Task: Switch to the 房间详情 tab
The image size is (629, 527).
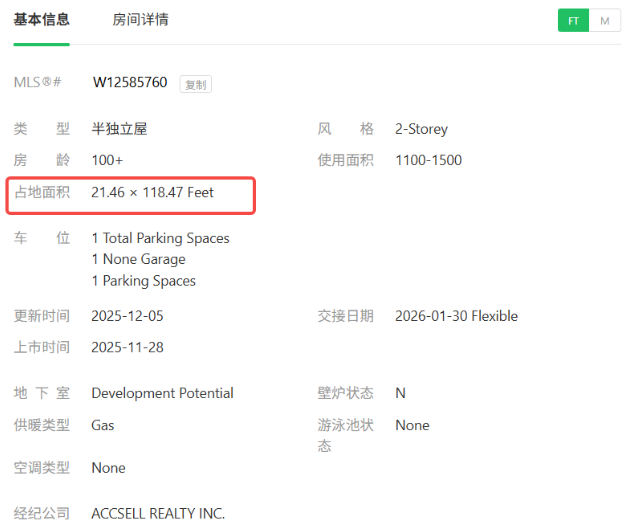Action: click(140, 20)
